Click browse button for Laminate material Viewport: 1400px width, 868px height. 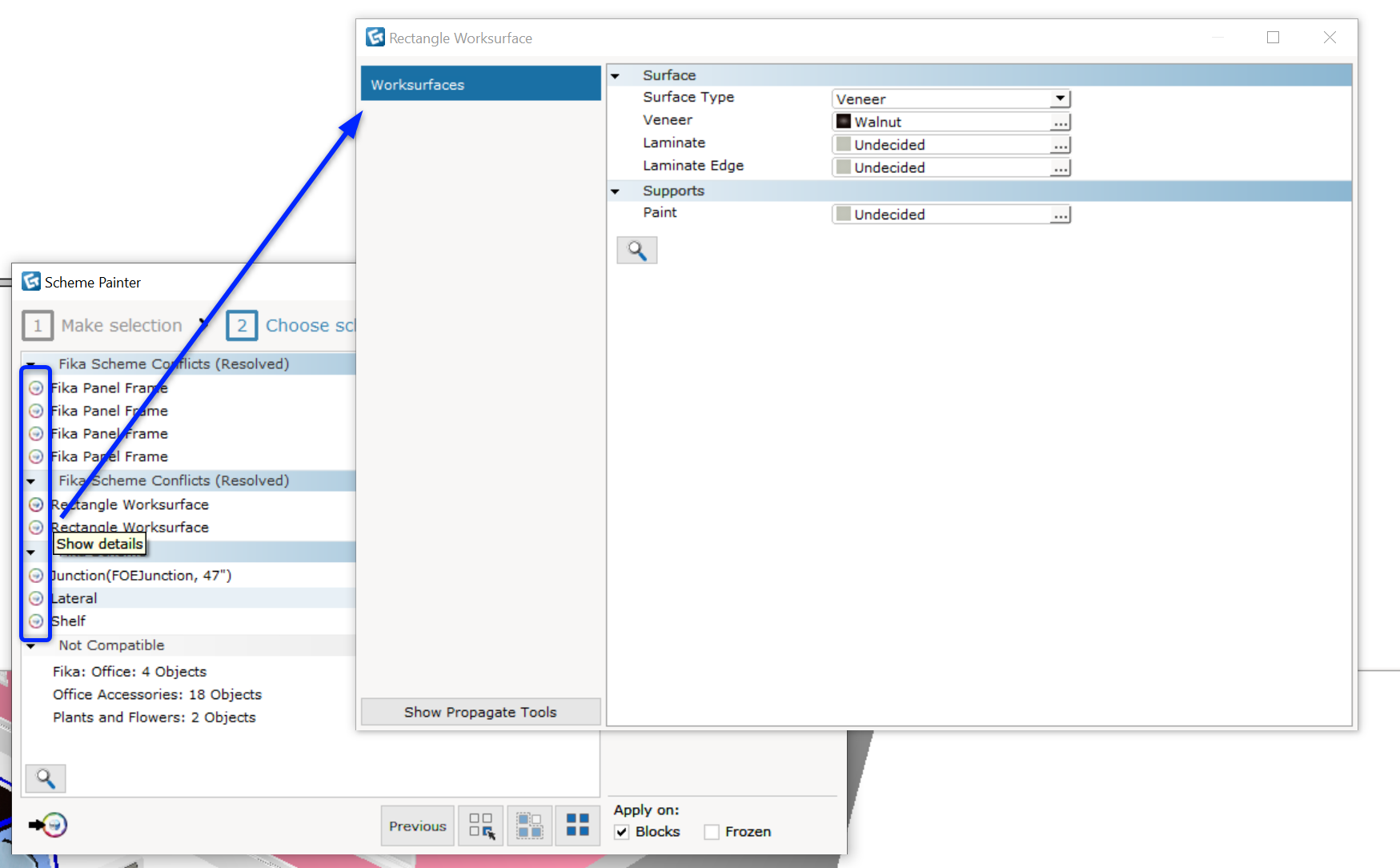click(x=1061, y=145)
